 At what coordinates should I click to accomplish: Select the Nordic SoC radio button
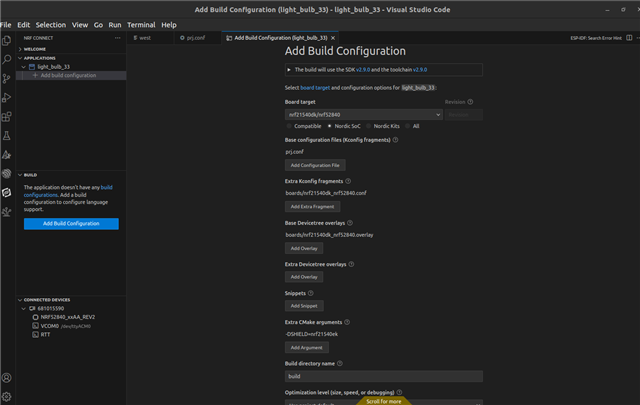329,126
